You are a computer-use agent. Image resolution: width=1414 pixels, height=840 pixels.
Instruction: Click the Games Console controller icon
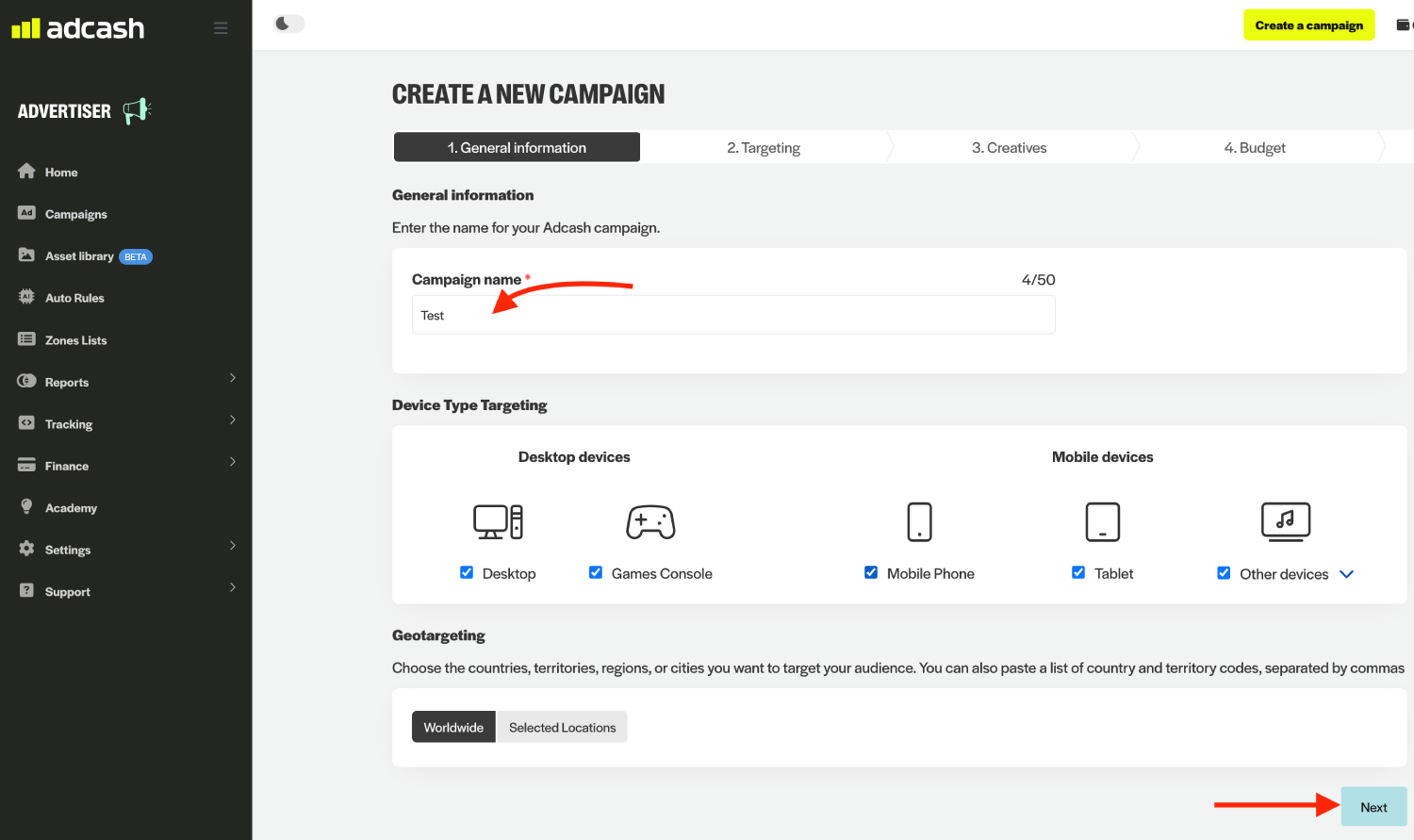tap(650, 521)
